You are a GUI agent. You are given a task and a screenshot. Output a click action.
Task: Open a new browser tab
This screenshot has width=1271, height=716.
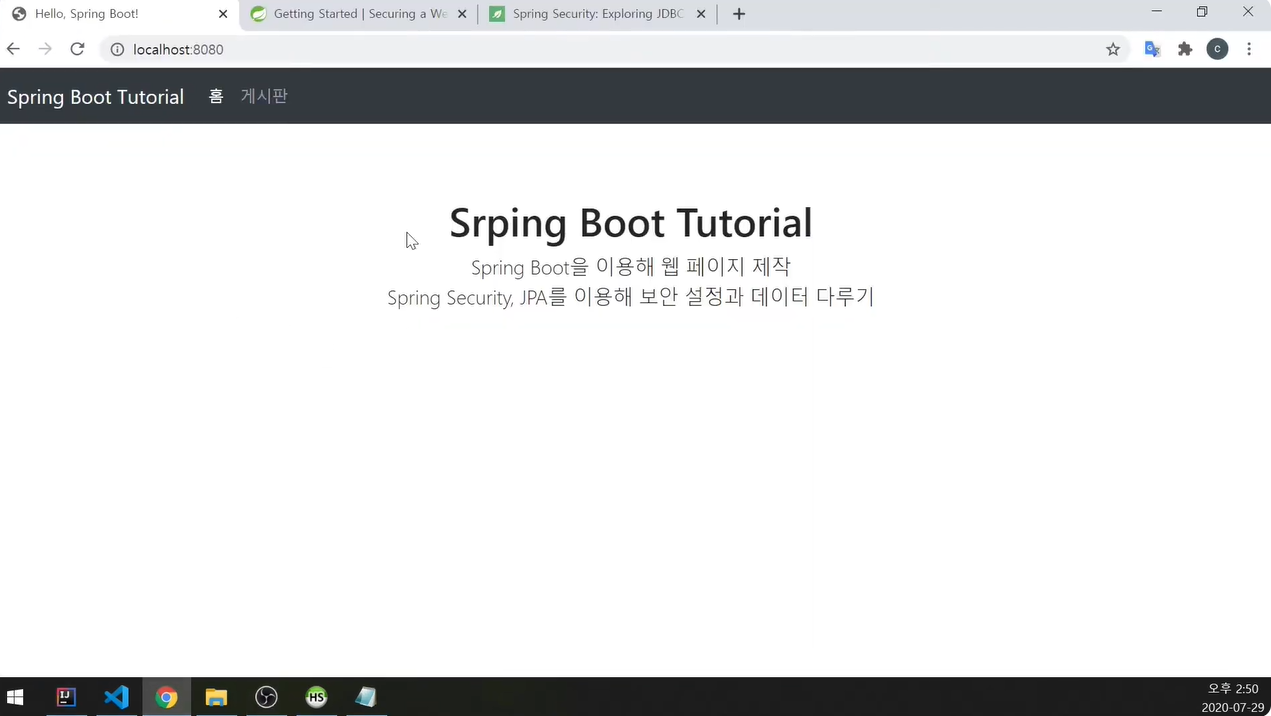[x=739, y=14]
